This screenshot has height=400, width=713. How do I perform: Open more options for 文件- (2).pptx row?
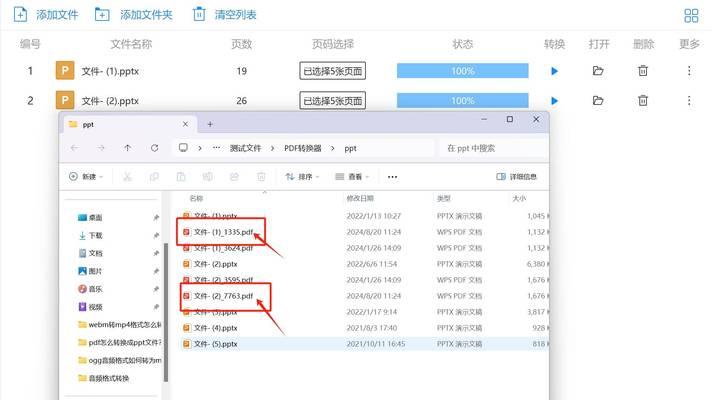[689, 100]
